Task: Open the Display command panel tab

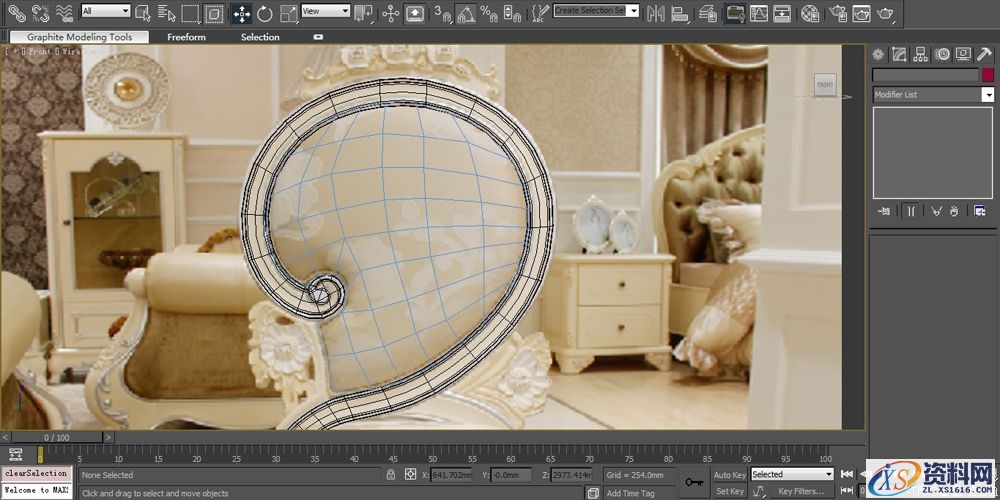Action: pyautogui.click(x=963, y=55)
